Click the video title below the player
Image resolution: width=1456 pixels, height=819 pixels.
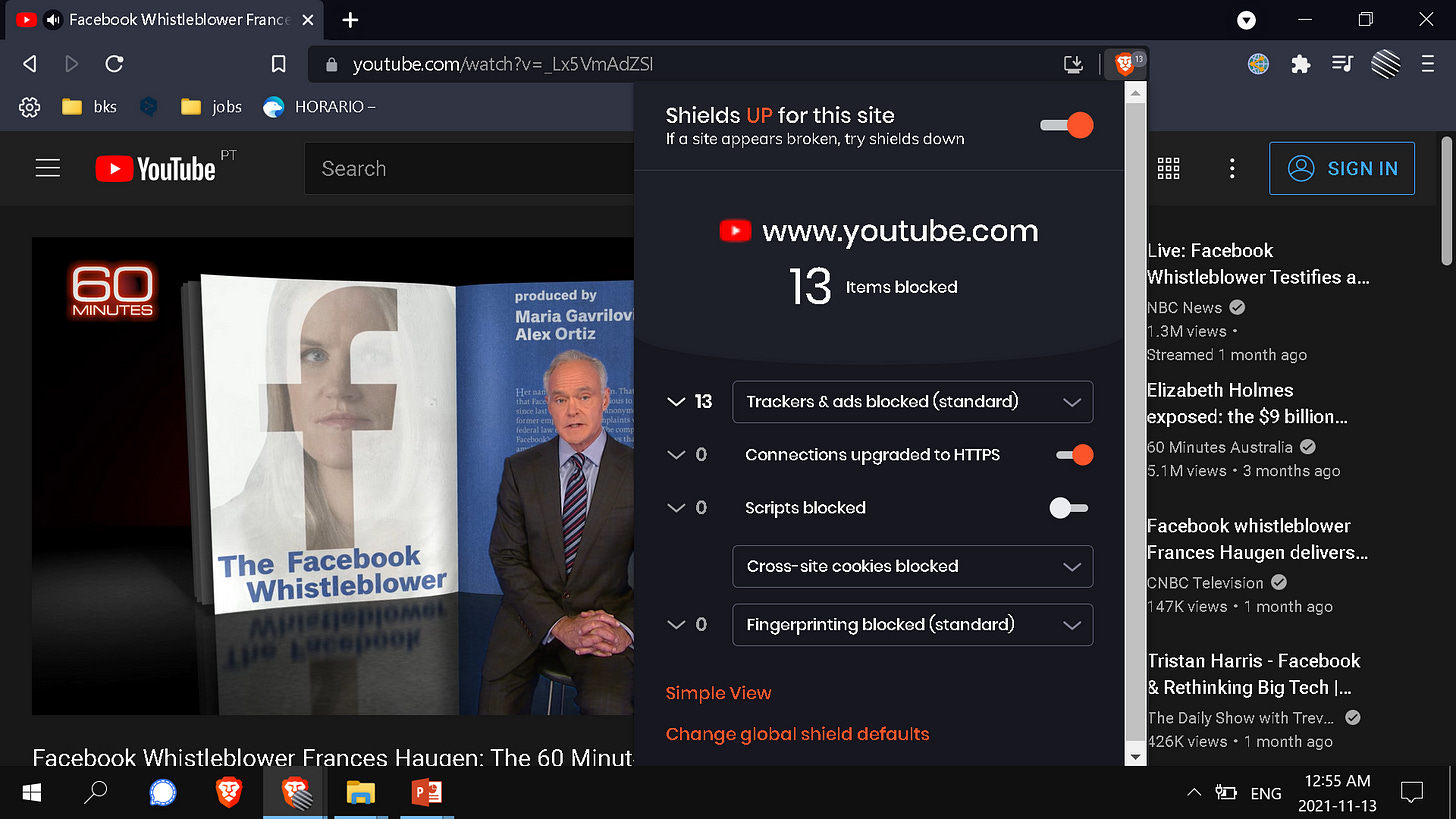[x=333, y=758]
